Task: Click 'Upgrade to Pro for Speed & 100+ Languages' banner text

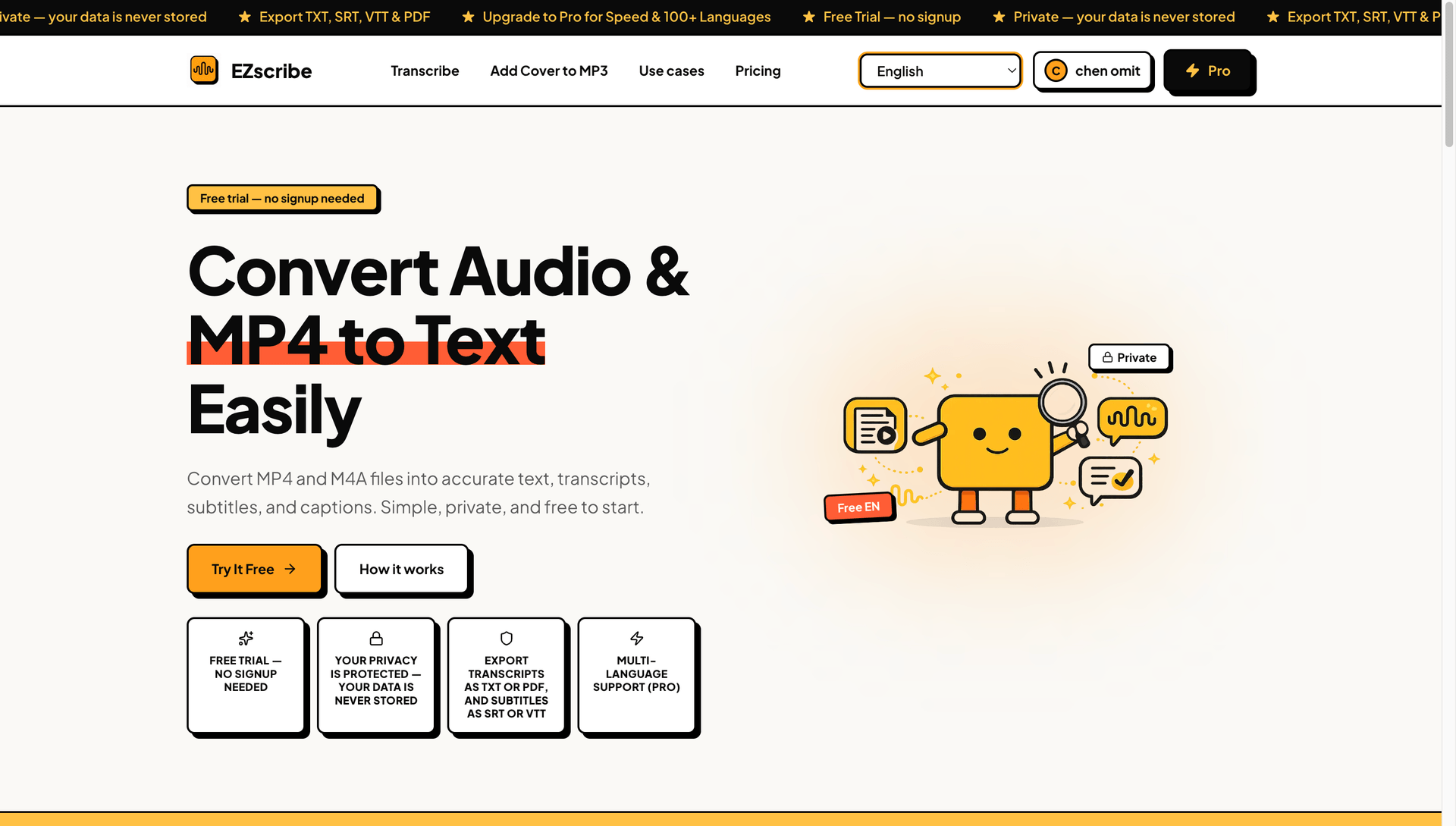Action: pyautogui.click(x=626, y=17)
